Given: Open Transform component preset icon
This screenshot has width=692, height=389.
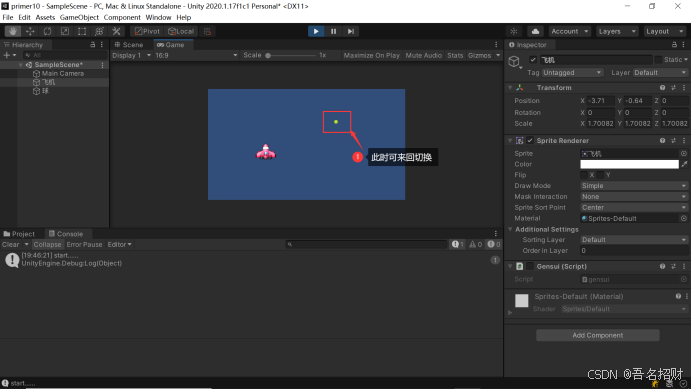Looking at the screenshot, I should [x=673, y=87].
